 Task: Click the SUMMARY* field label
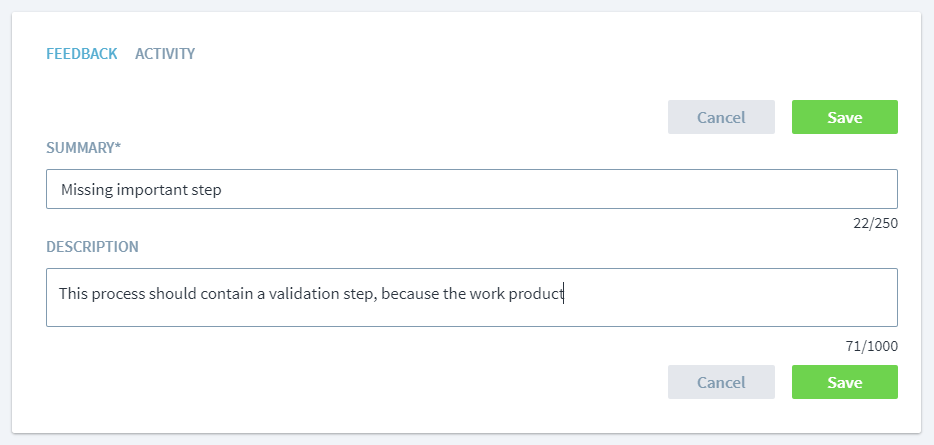coord(83,148)
